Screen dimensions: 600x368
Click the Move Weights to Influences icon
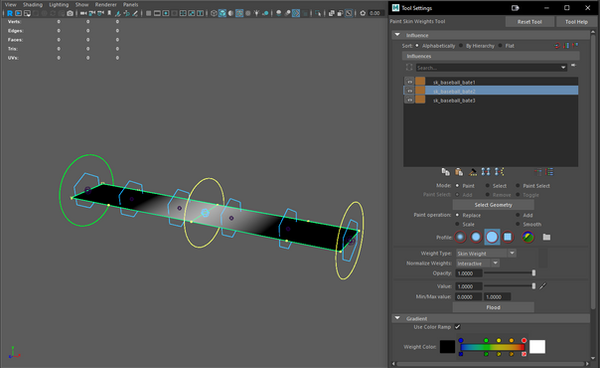point(486,172)
